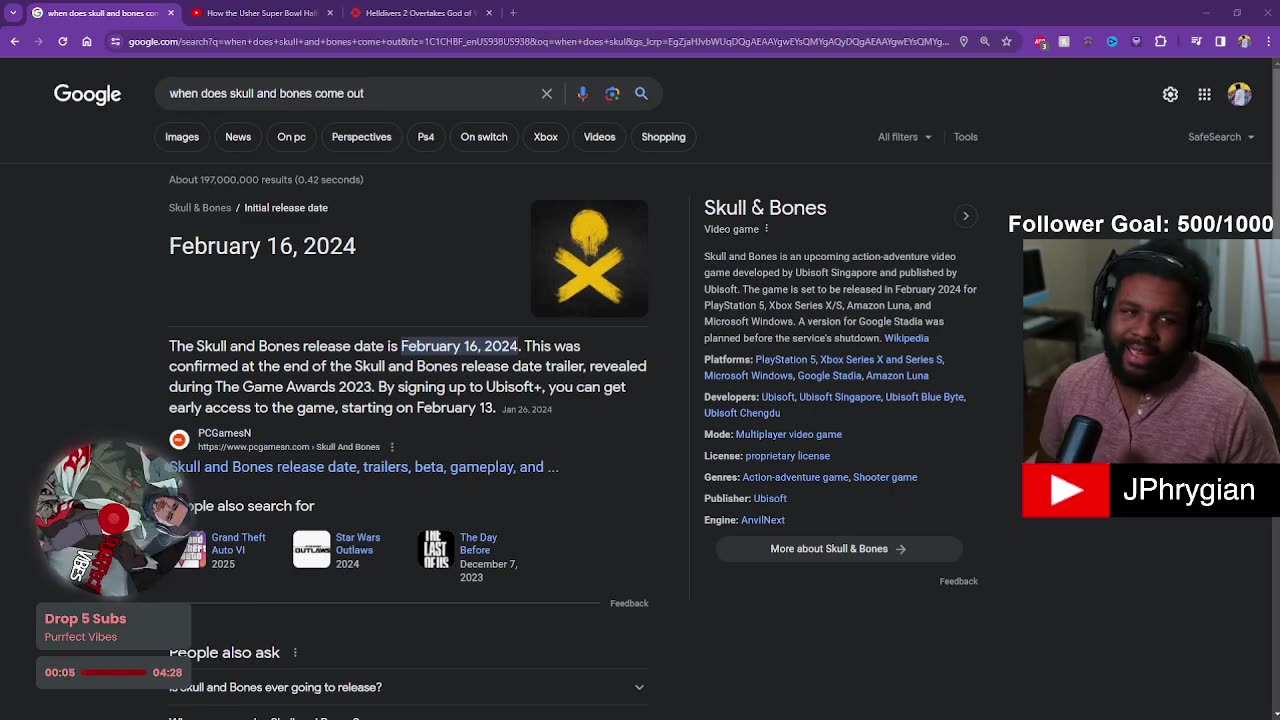The image size is (1280, 720).
Task: Expand the first People also ask question
Action: point(408,687)
